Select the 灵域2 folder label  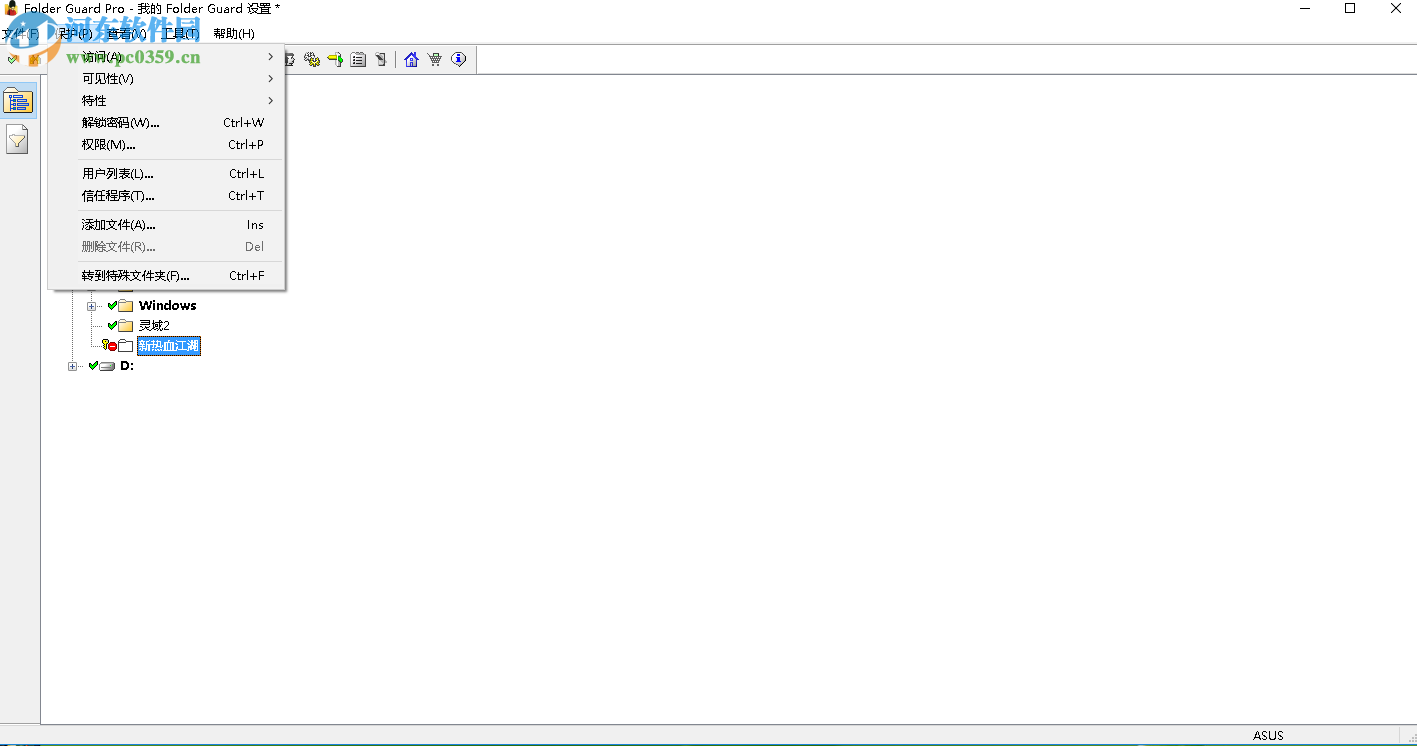[x=154, y=326]
